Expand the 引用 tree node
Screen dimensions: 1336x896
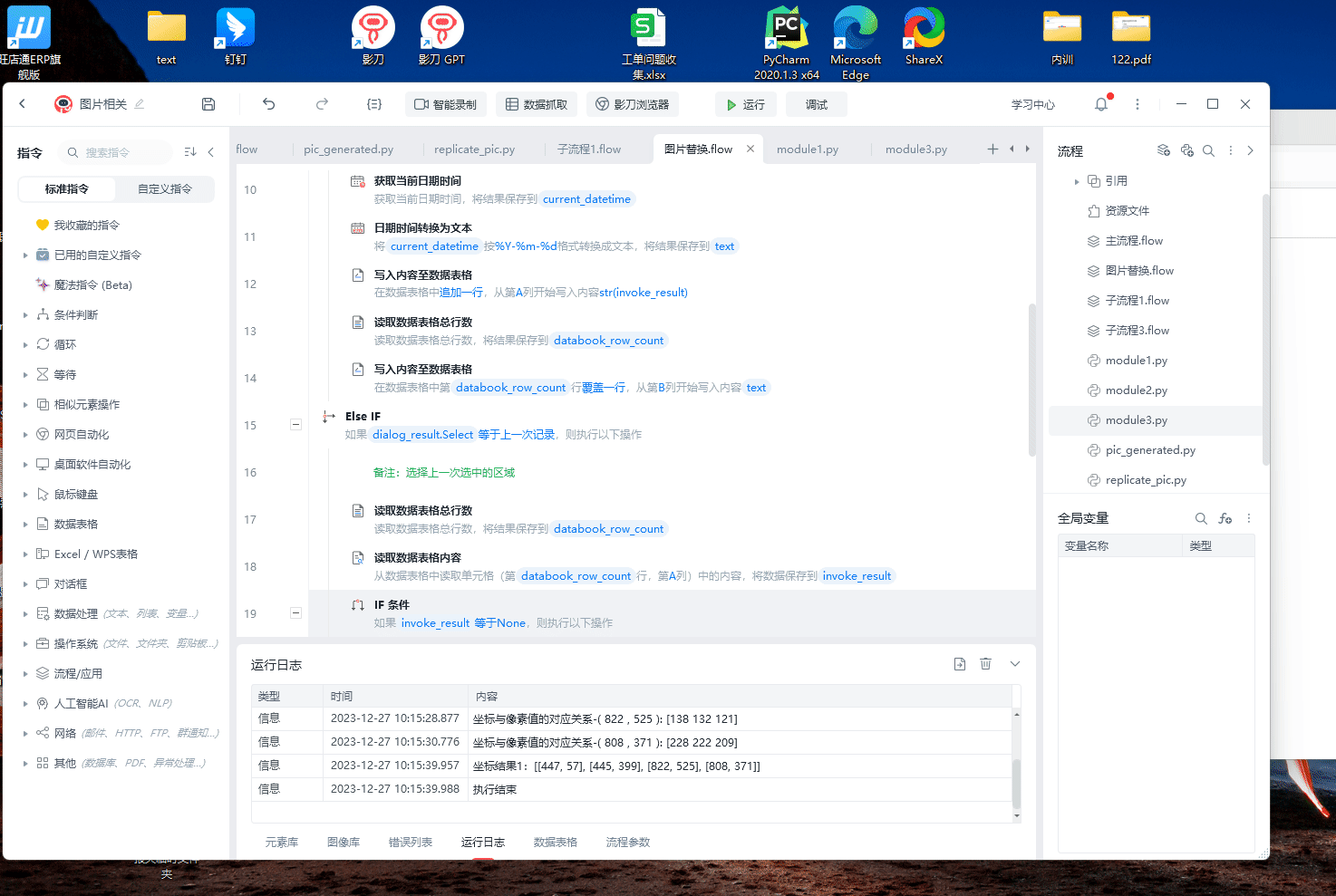click(x=1077, y=181)
